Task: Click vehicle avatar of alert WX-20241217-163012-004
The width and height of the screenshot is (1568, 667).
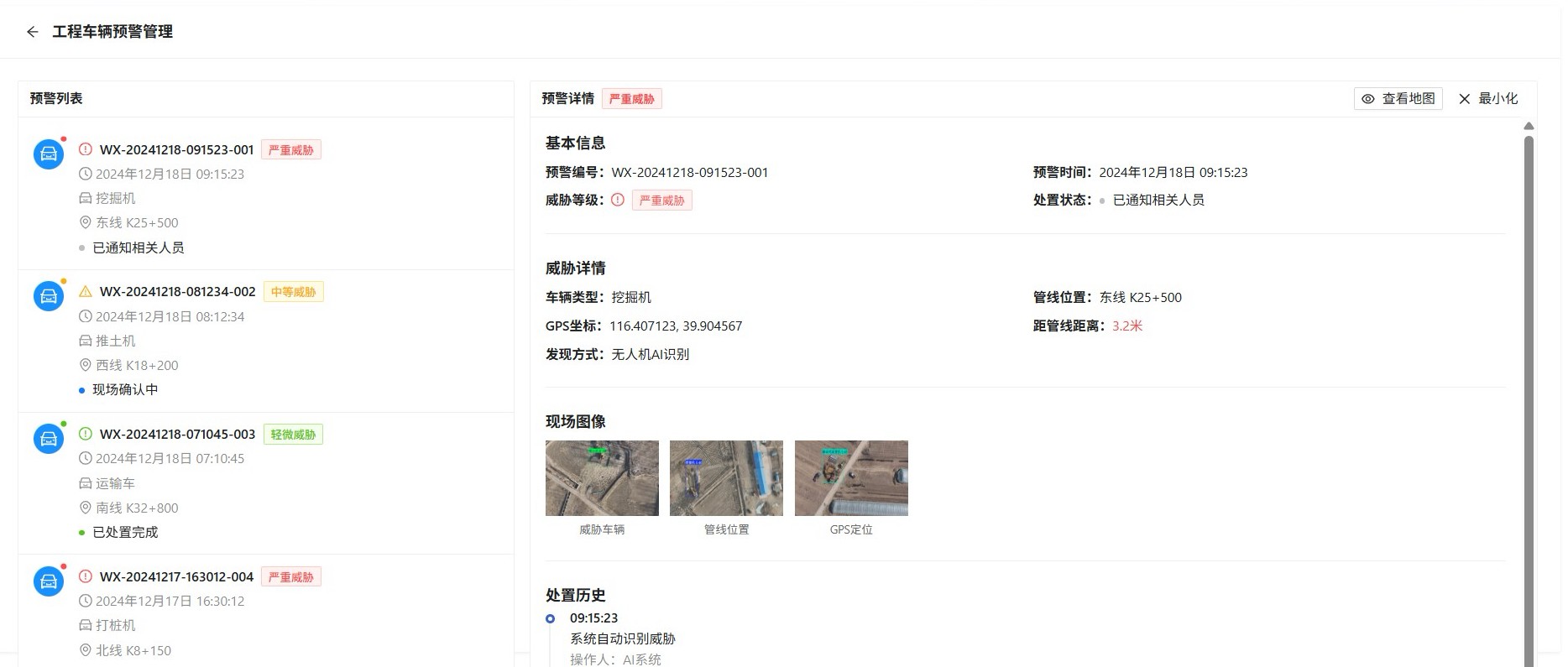Action: [x=49, y=581]
